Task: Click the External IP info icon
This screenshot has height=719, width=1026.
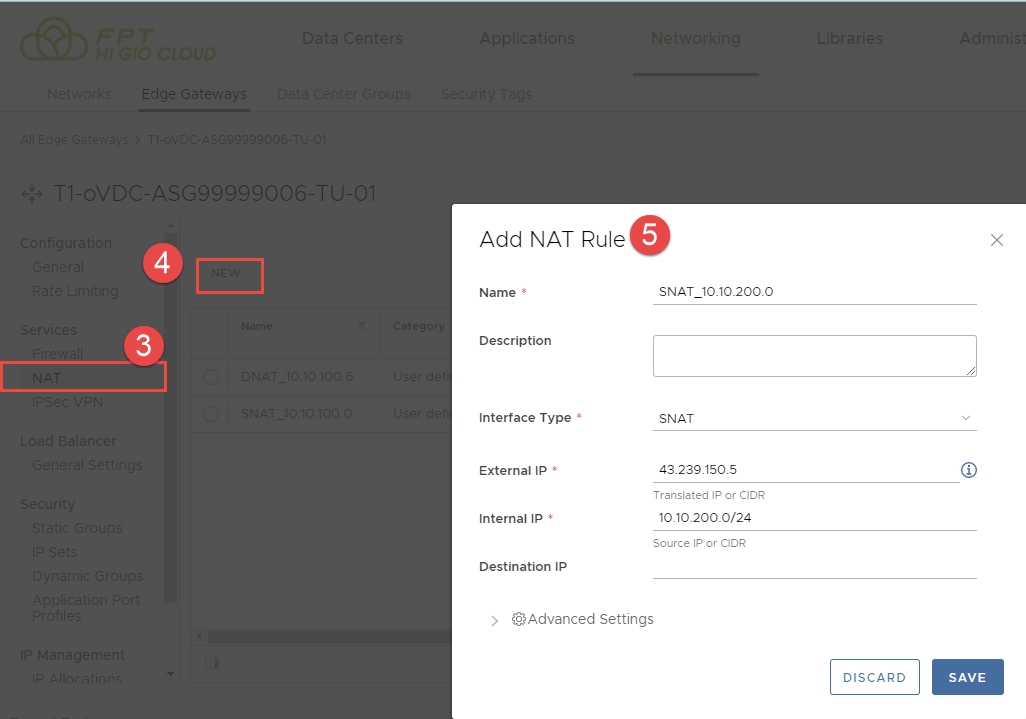Action: (968, 470)
